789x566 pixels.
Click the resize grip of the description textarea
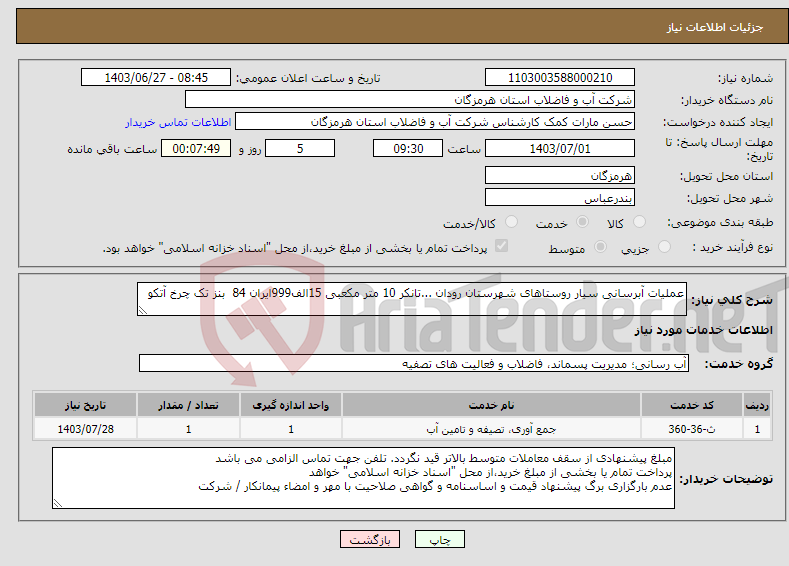click(143, 310)
